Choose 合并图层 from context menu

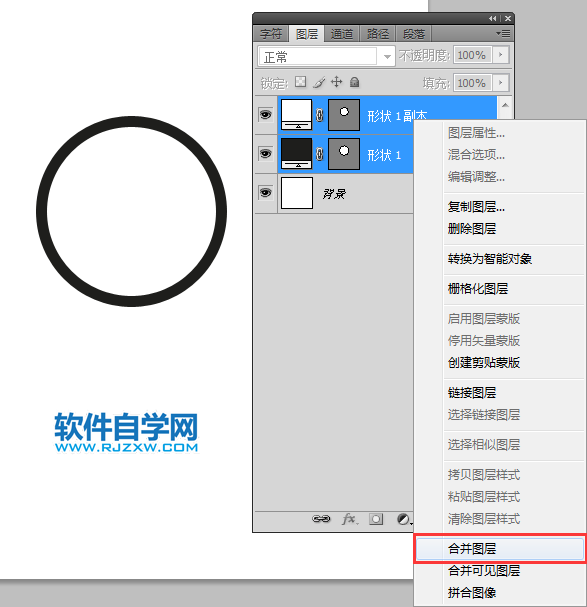point(500,549)
